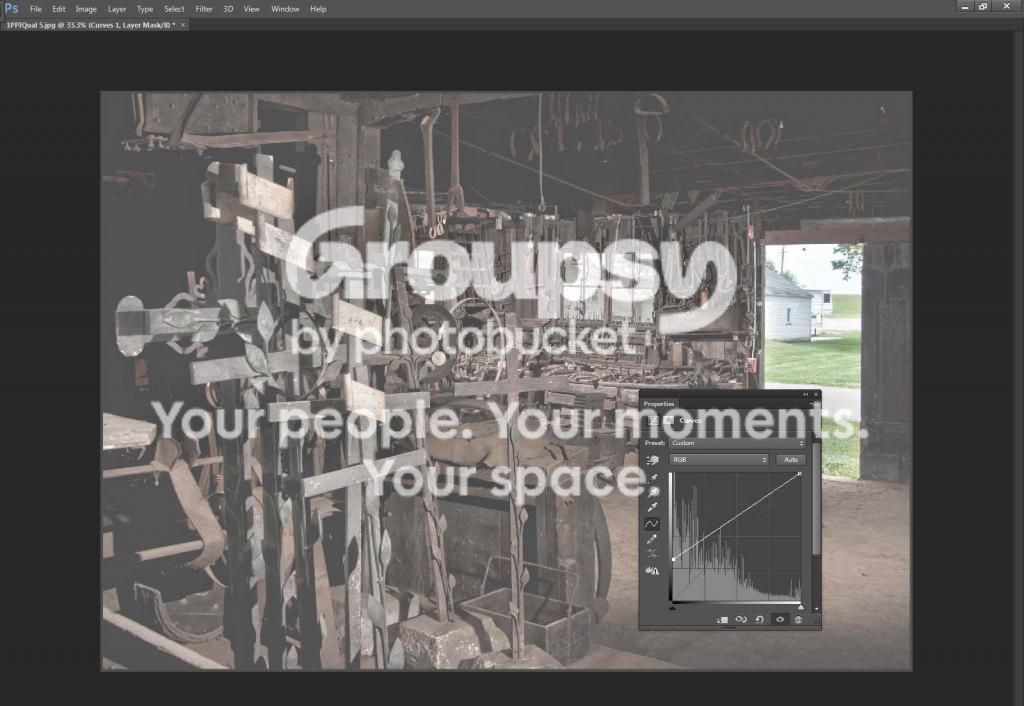Select the edit points curve tool
This screenshot has height=706, width=1024.
pos(652,524)
